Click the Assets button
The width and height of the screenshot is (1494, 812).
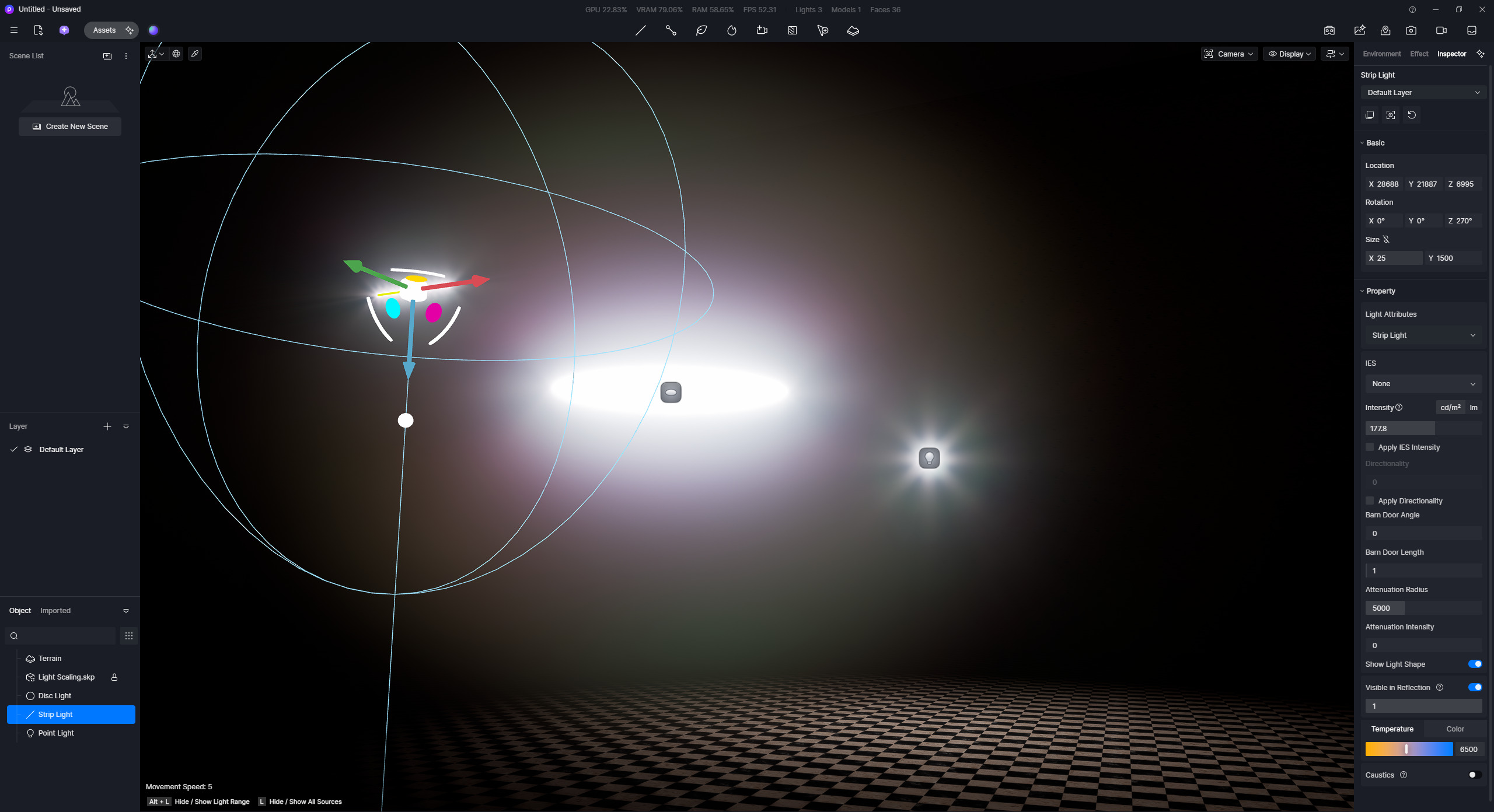[x=104, y=30]
